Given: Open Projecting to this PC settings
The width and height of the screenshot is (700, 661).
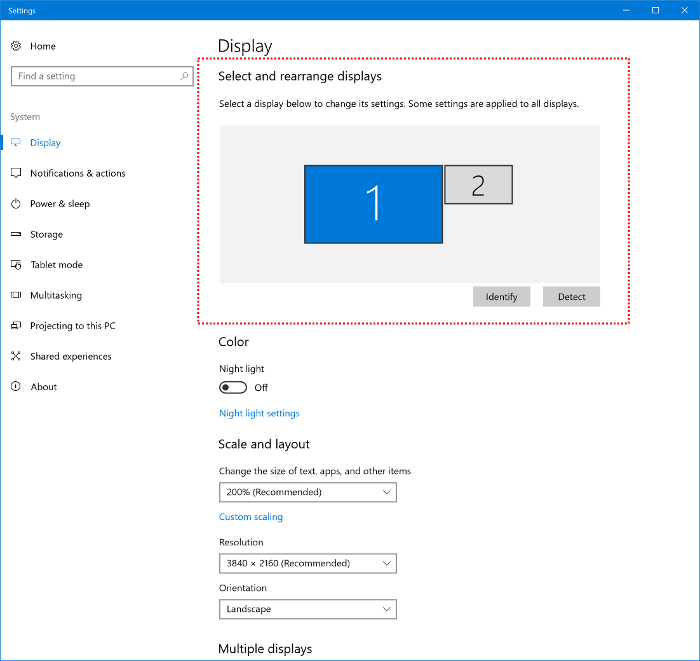Looking at the screenshot, I should pyautogui.click(x=72, y=326).
